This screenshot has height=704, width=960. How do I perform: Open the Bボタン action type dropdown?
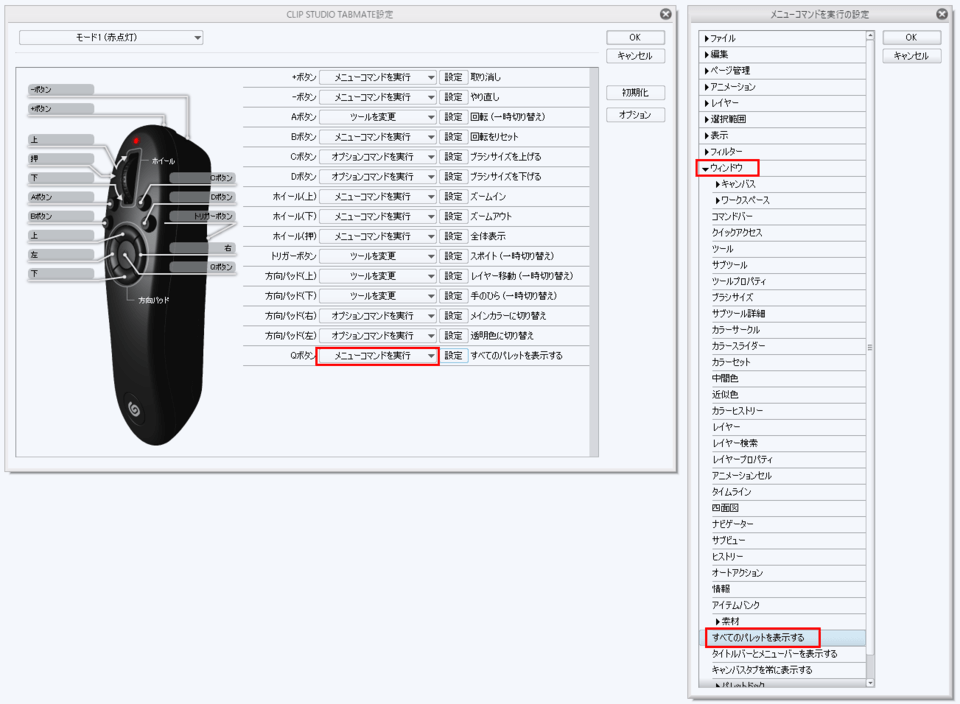click(x=378, y=137)
